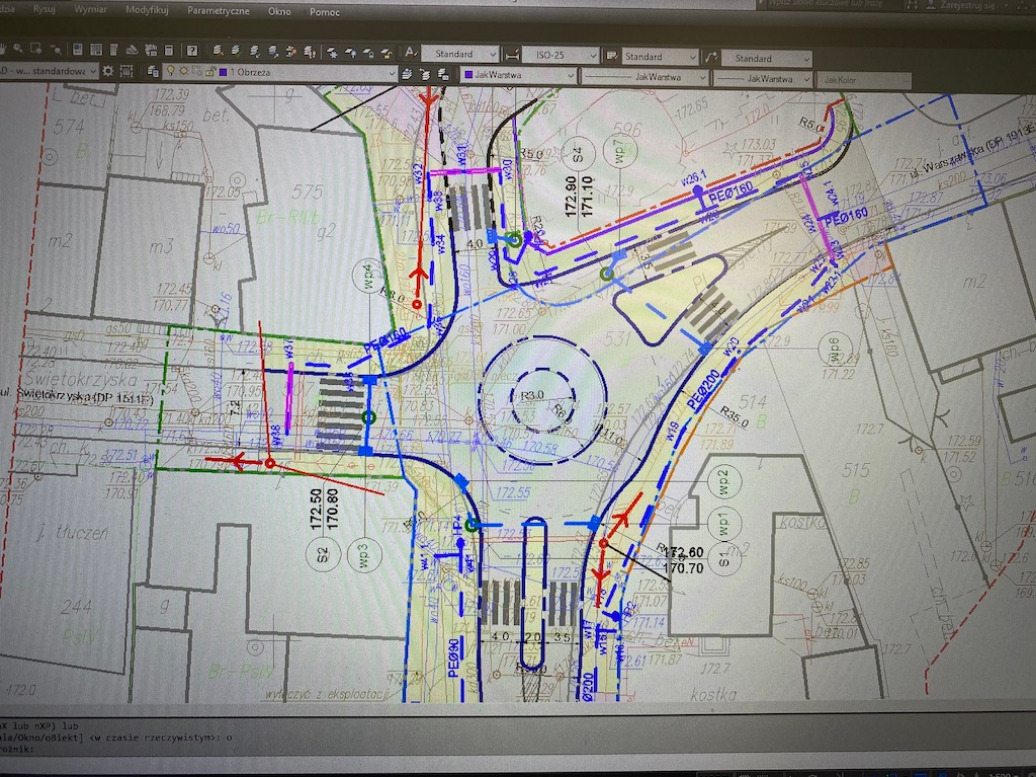
Task: Open the Pomoc menu
Action: pos(324,13)
